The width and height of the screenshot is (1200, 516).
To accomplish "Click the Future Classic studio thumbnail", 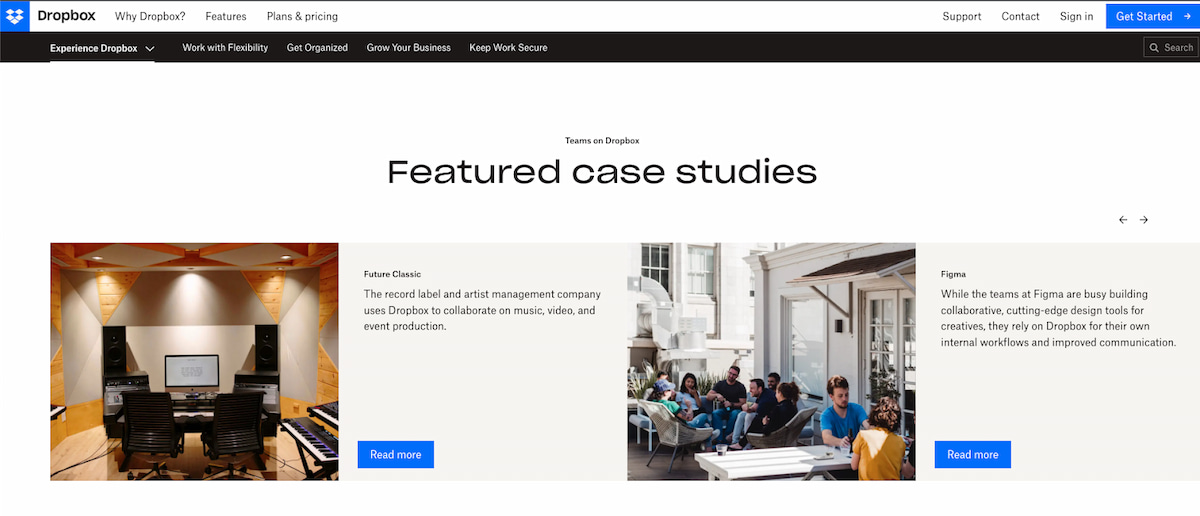I will click(x=194, y=361).
